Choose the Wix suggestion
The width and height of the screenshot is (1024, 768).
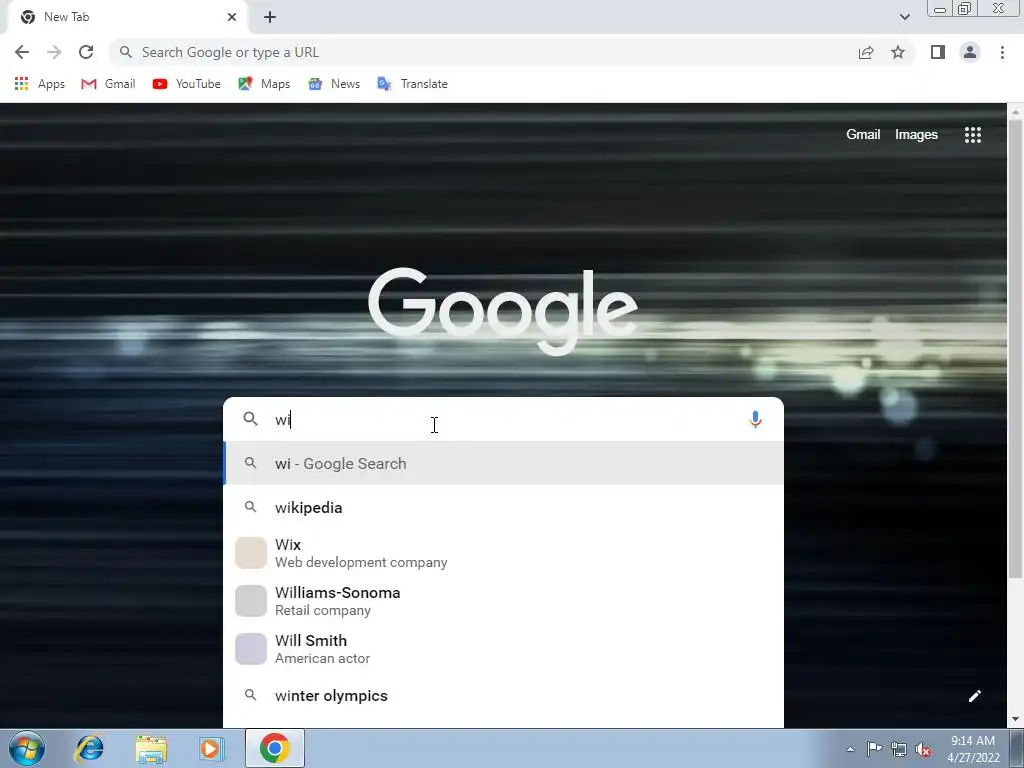click(x=503, y=553)
